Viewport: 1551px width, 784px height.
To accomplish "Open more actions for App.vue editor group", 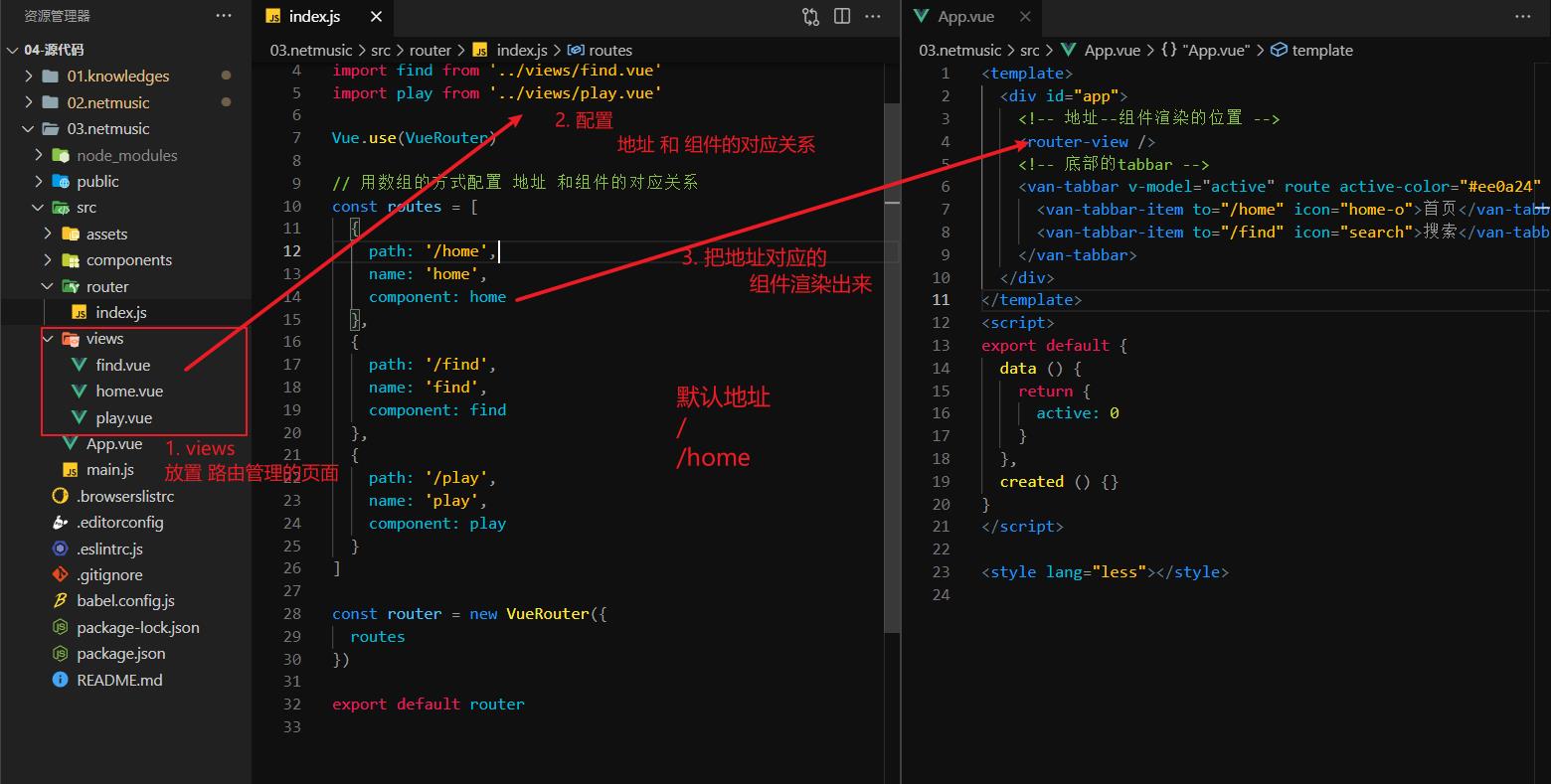I will (x=1523, y=16).
